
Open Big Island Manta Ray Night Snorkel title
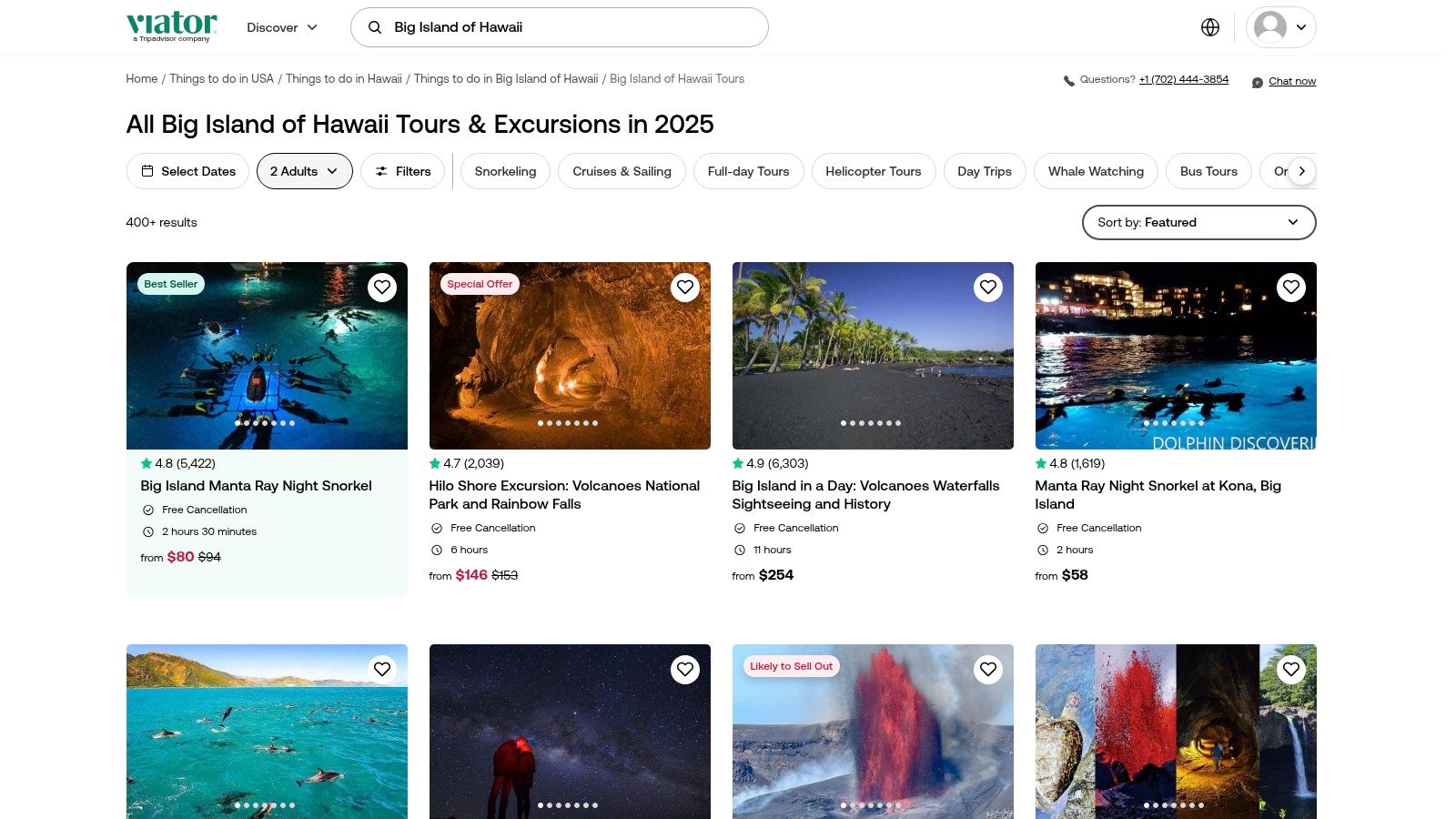click(x=256, y=486)
